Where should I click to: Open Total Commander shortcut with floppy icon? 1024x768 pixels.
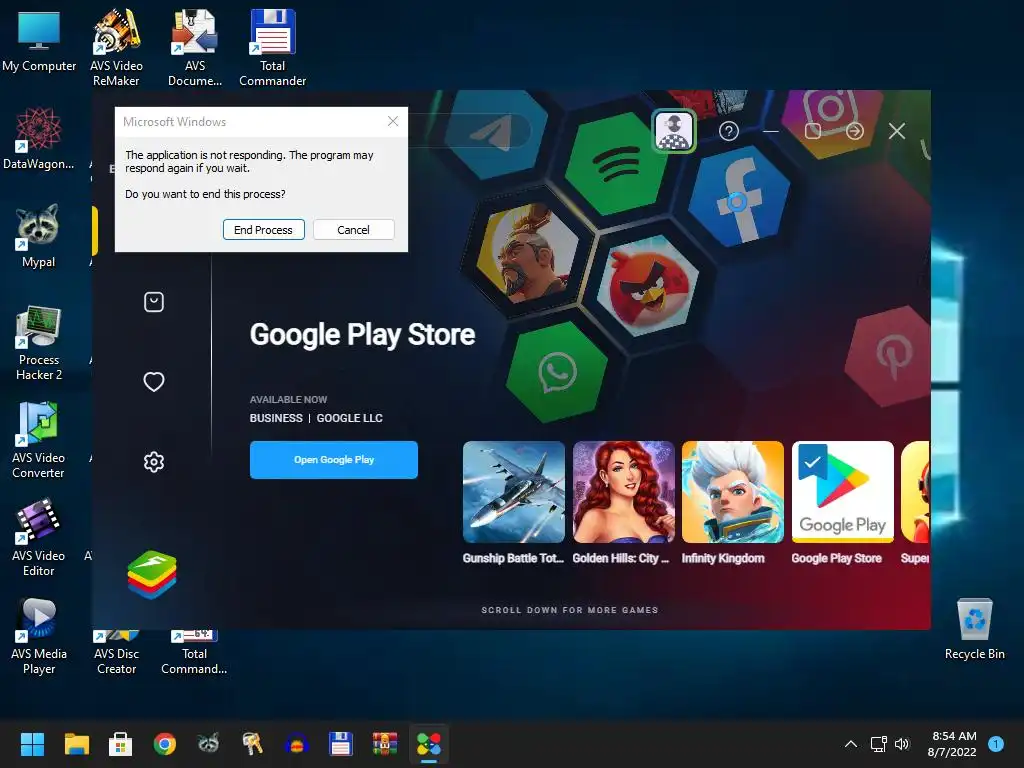272,47
